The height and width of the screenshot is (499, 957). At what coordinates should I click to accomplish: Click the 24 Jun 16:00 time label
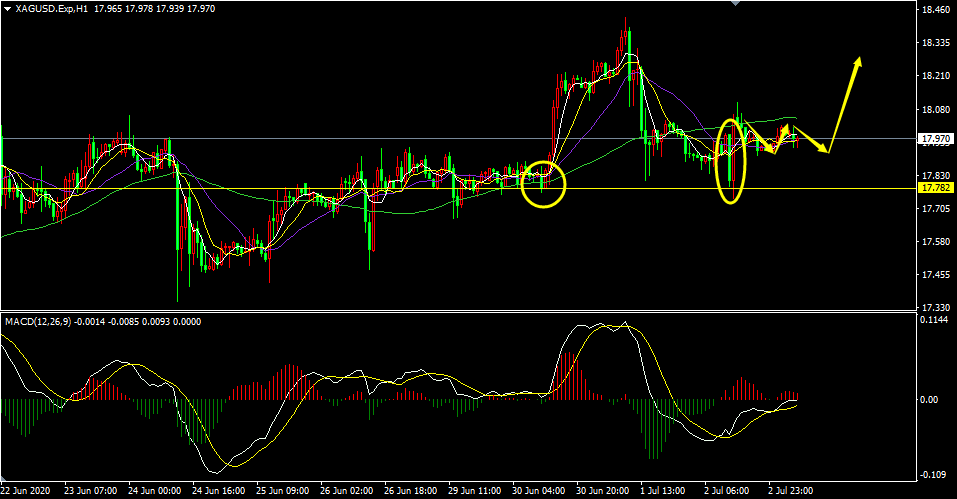click(218, 490)
